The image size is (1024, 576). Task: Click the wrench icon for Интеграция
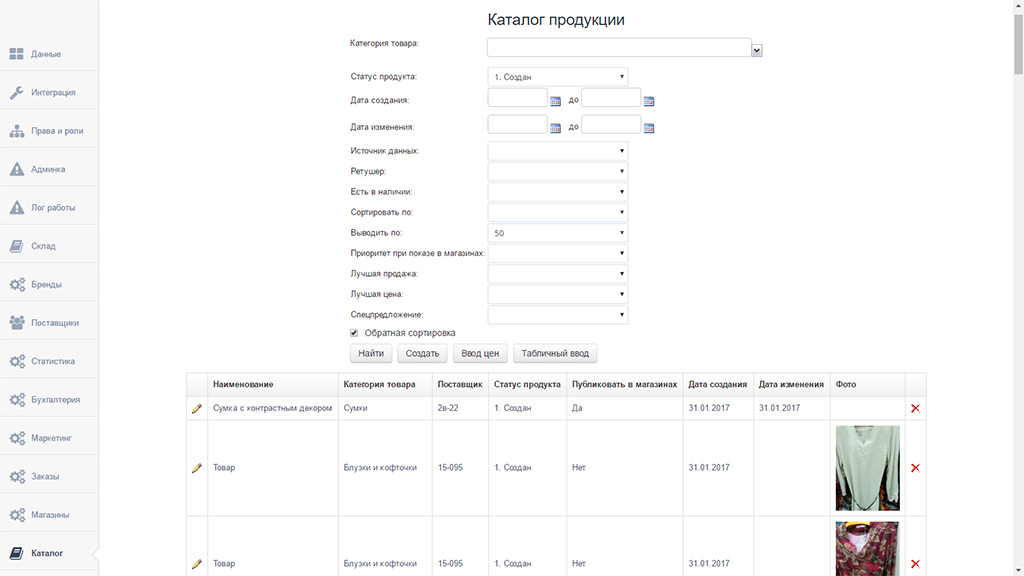point(16,93)
